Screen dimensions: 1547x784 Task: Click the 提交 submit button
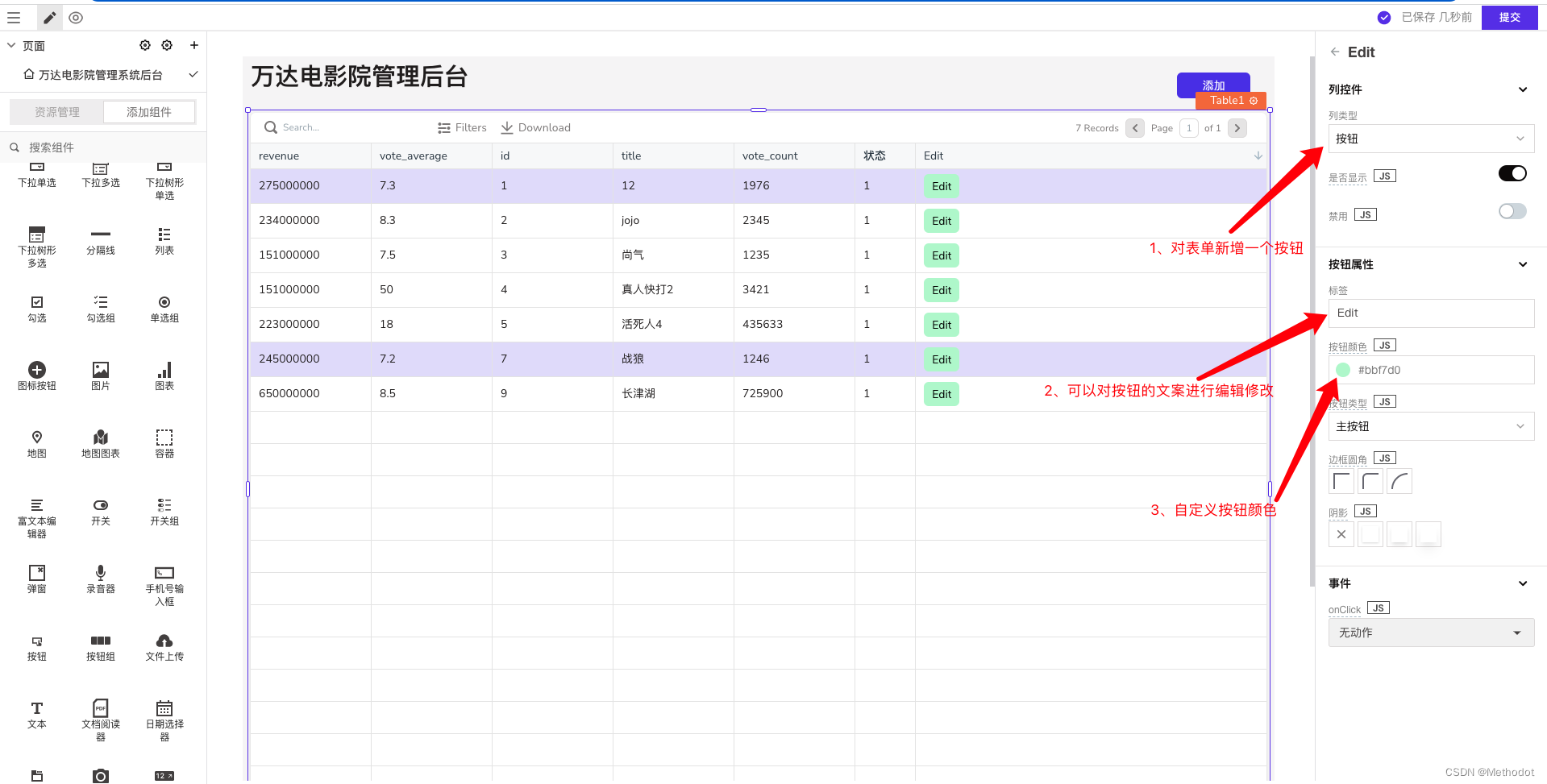(1509, 17)
